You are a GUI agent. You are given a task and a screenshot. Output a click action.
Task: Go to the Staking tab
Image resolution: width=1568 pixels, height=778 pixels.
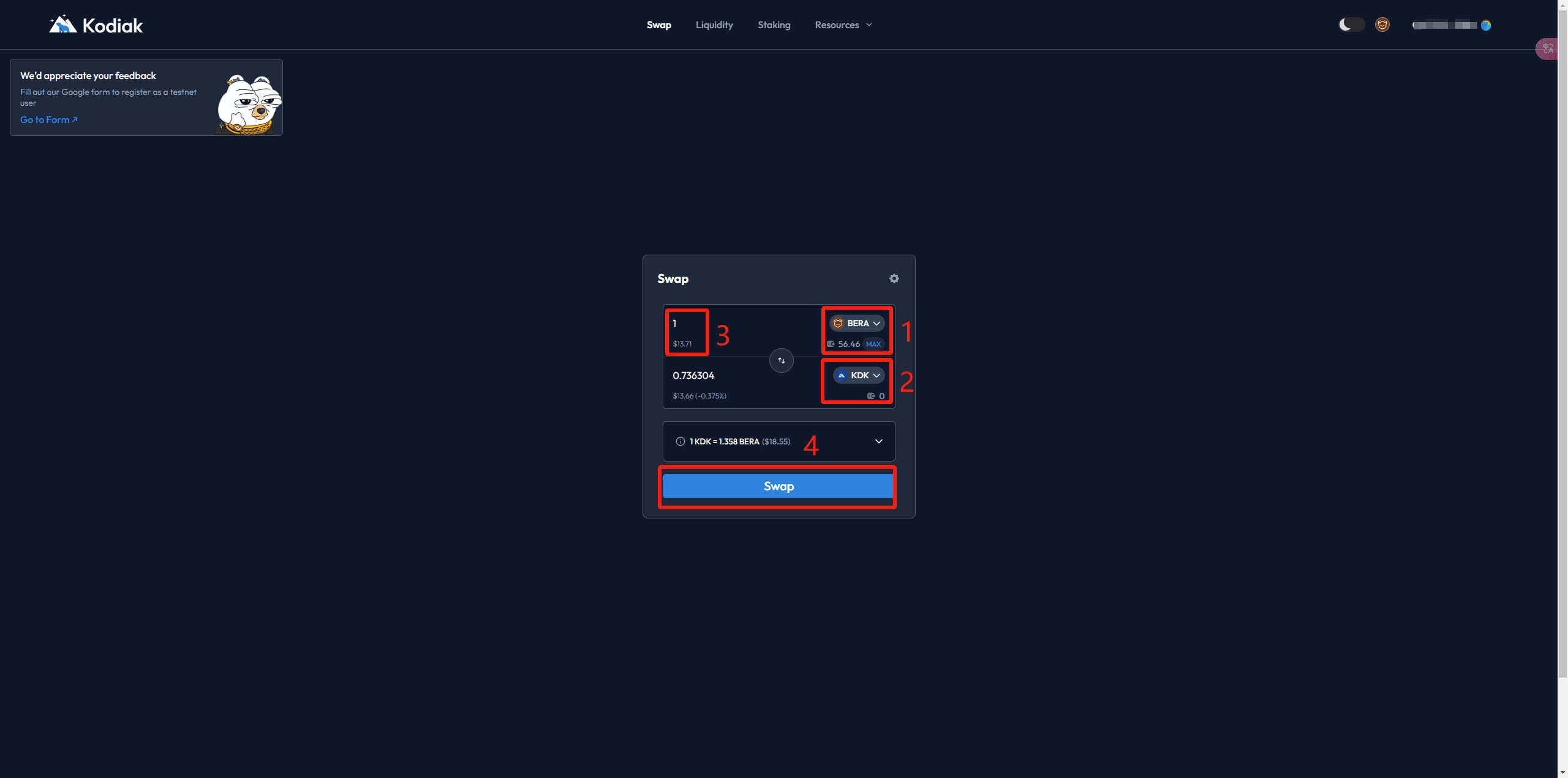coord(774,25)
